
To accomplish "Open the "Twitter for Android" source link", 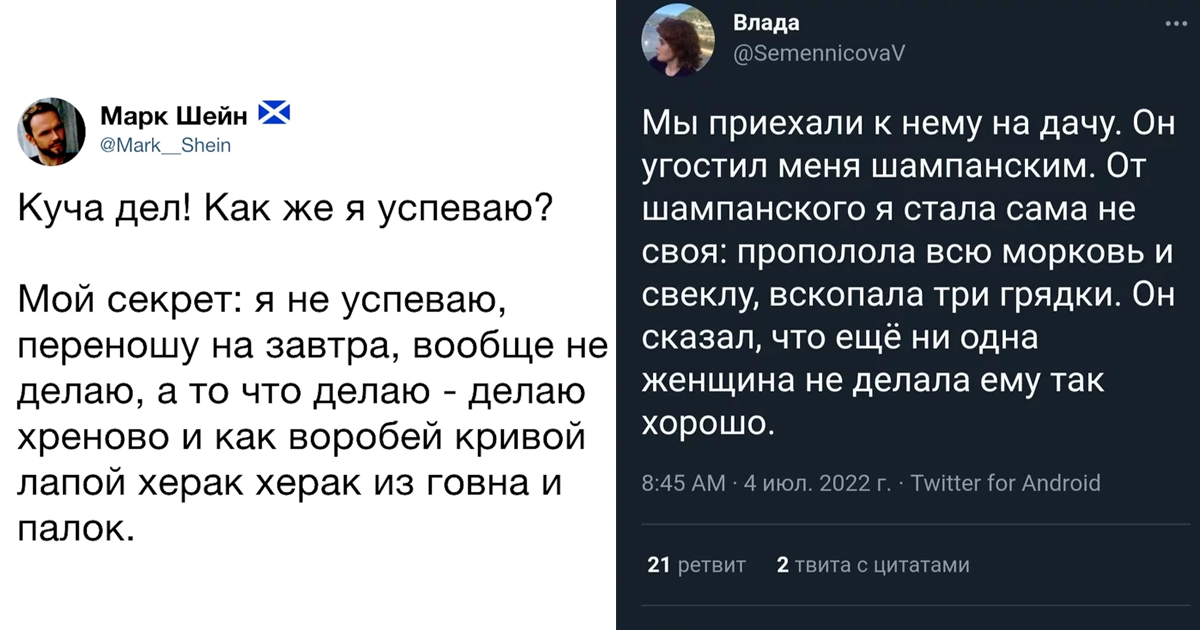I will tap(1006, 484).
